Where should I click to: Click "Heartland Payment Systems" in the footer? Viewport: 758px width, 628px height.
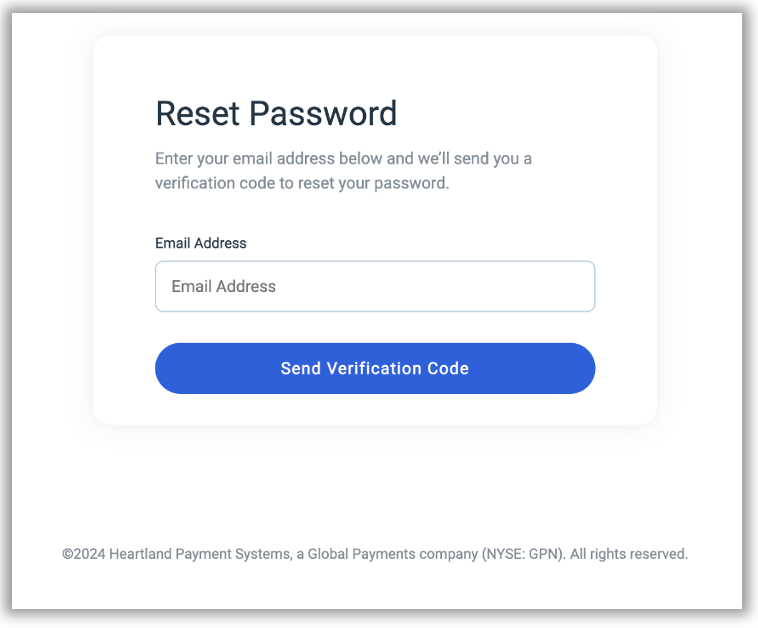coord(200,553)
